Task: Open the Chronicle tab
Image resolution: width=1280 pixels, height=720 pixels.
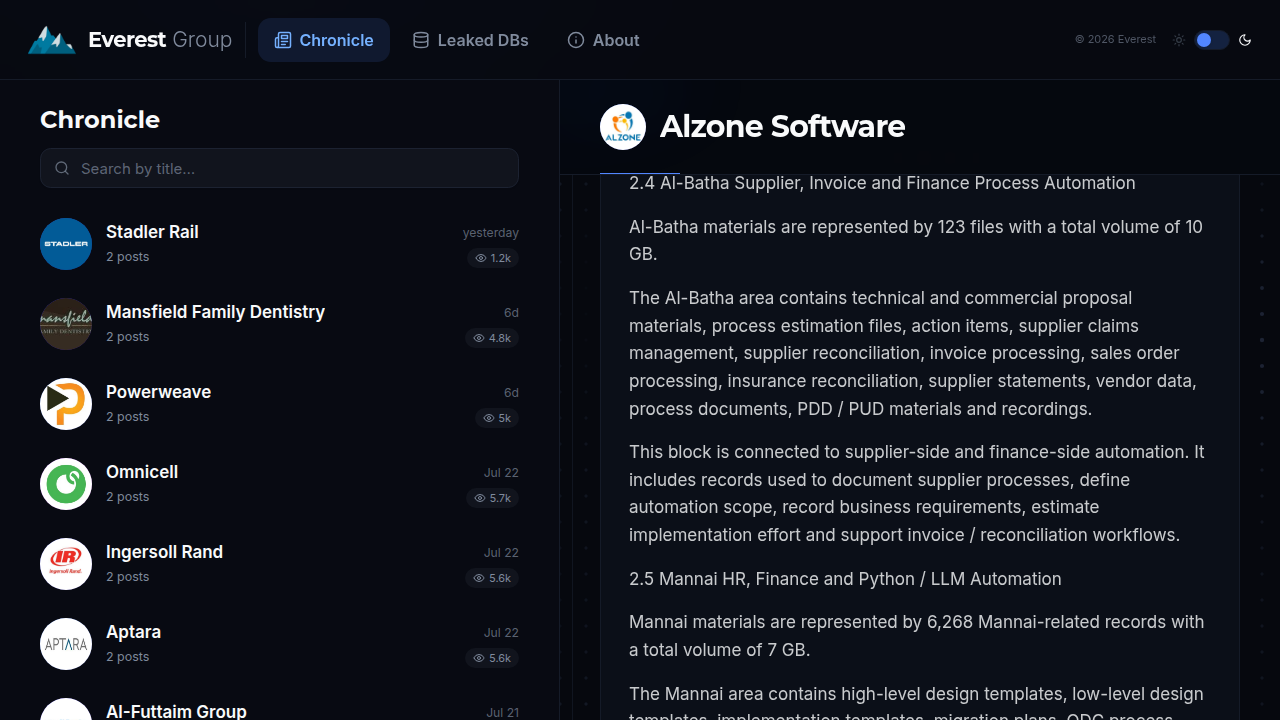Action: 324,40
